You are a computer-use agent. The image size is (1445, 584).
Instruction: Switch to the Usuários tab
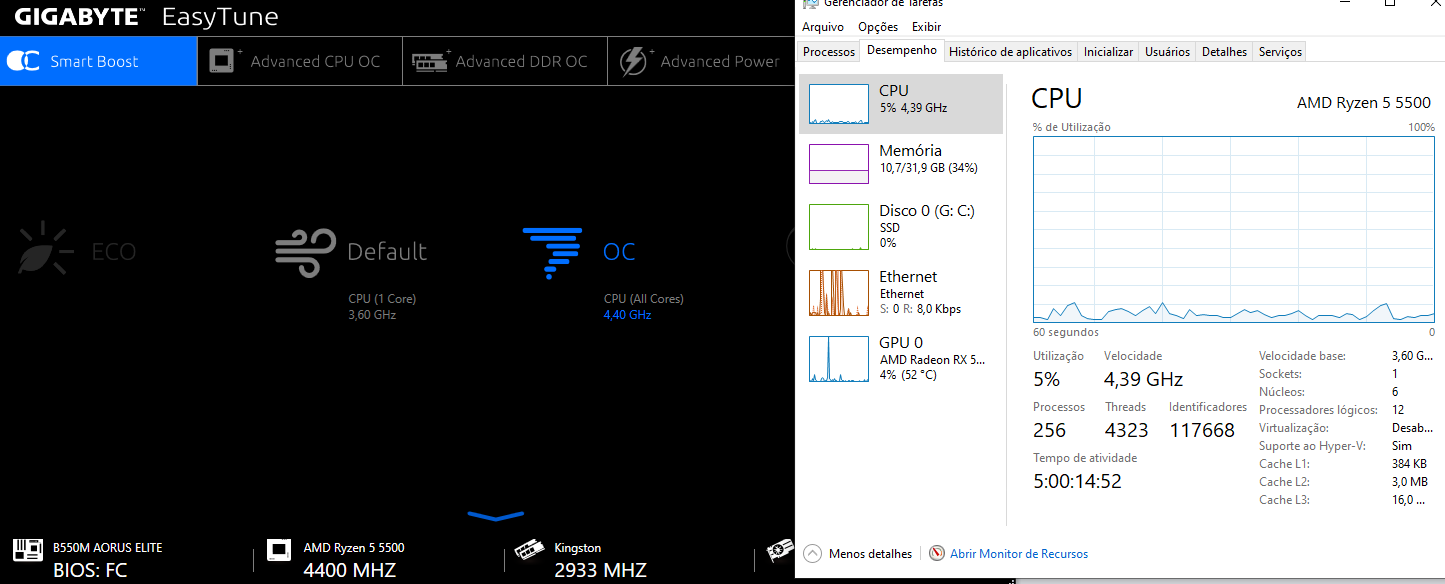(x=1167, y=51)
